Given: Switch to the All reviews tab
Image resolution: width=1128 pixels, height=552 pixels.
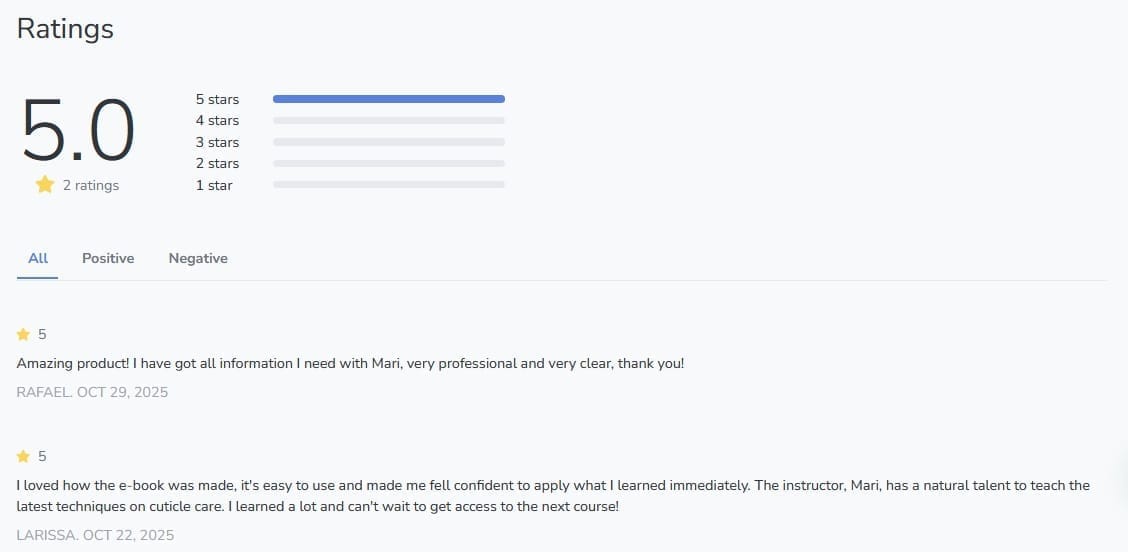Looking at the screenshot, I should tap(38, 258).
